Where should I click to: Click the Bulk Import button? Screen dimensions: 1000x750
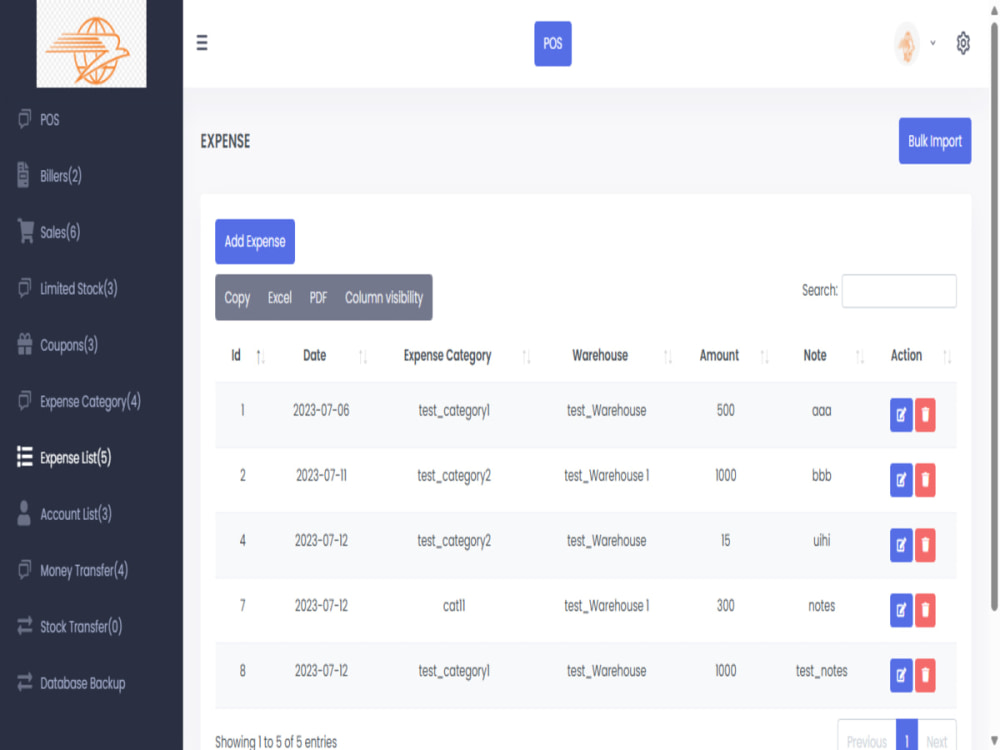coord(934,141)
